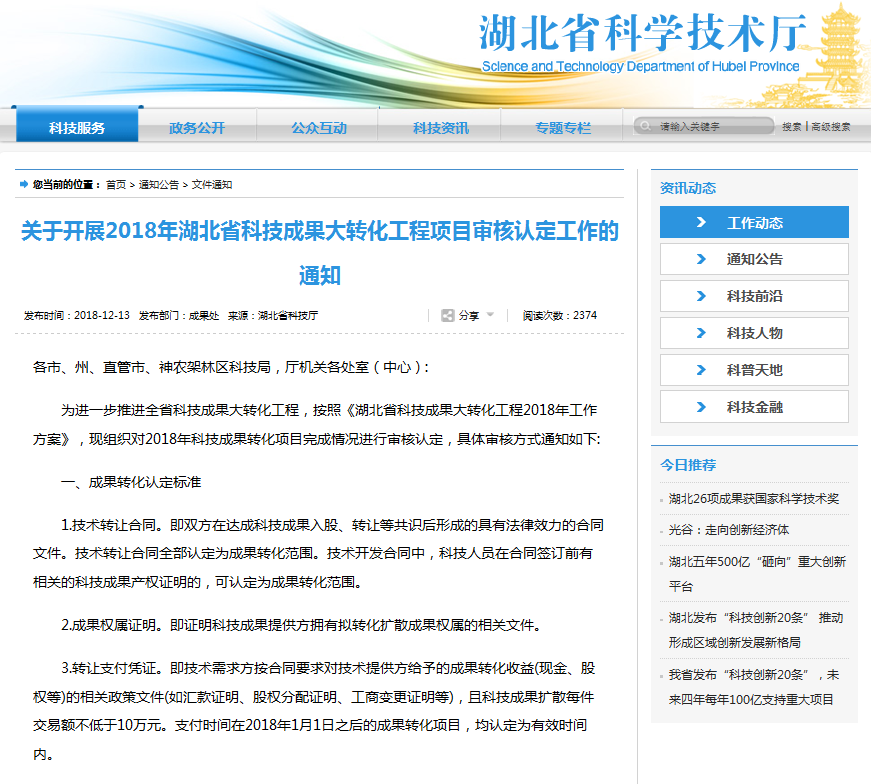Open 科技前沿 sidebar menu item
The height and width of the screenshot is (784, 871).
click(x=754, y=296)
